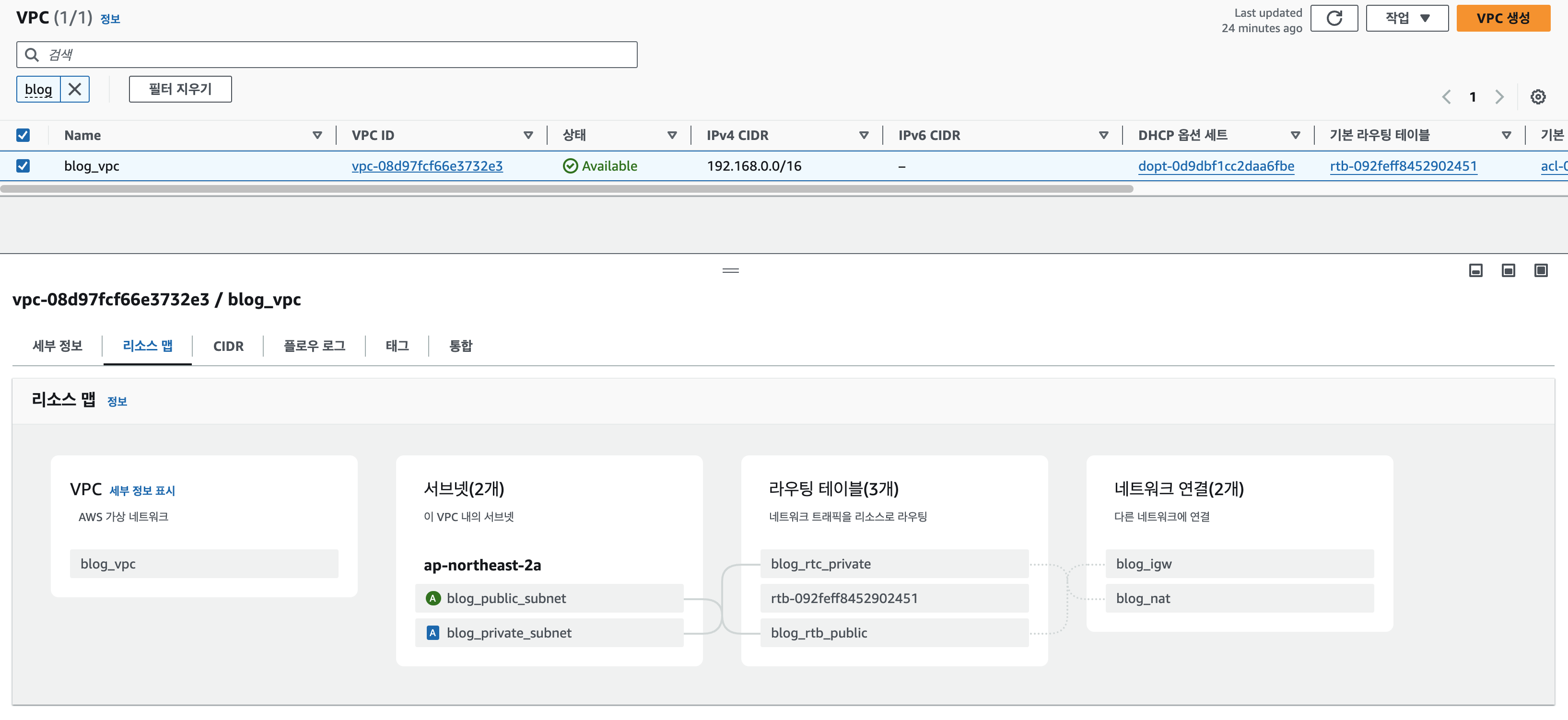Screen dimensions: 1568x720
Task: Sort by IPv4 CIDR column arrow
Action: [x=863, y=135]
